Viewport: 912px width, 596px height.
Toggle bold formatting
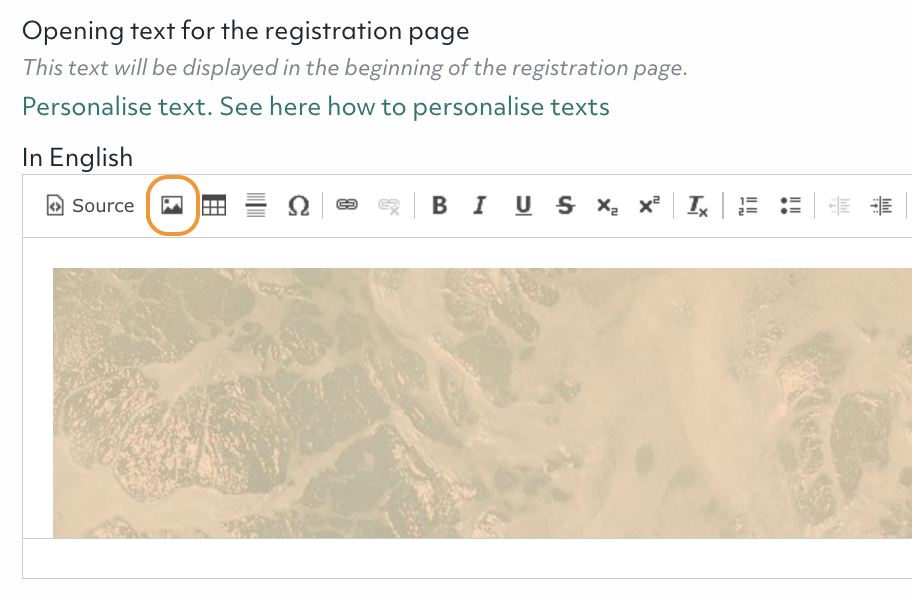[x=438, y=205]
